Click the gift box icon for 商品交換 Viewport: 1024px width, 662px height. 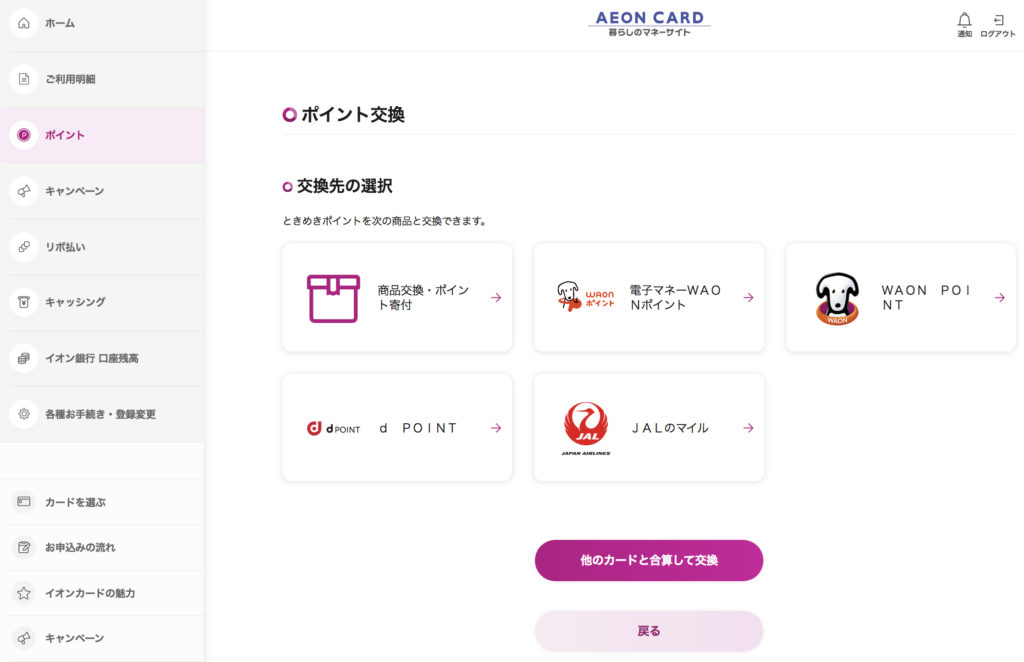[x=333, y=298]
